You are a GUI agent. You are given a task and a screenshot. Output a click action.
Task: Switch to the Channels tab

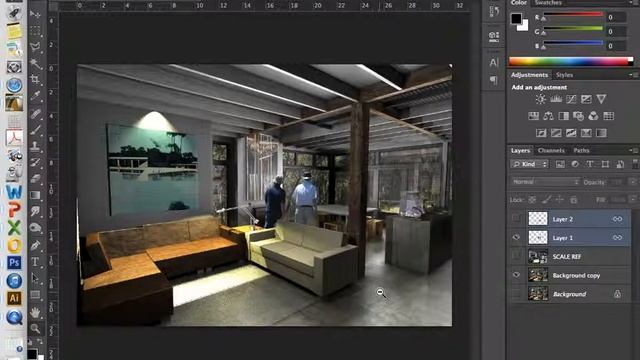tap(551, 151)
